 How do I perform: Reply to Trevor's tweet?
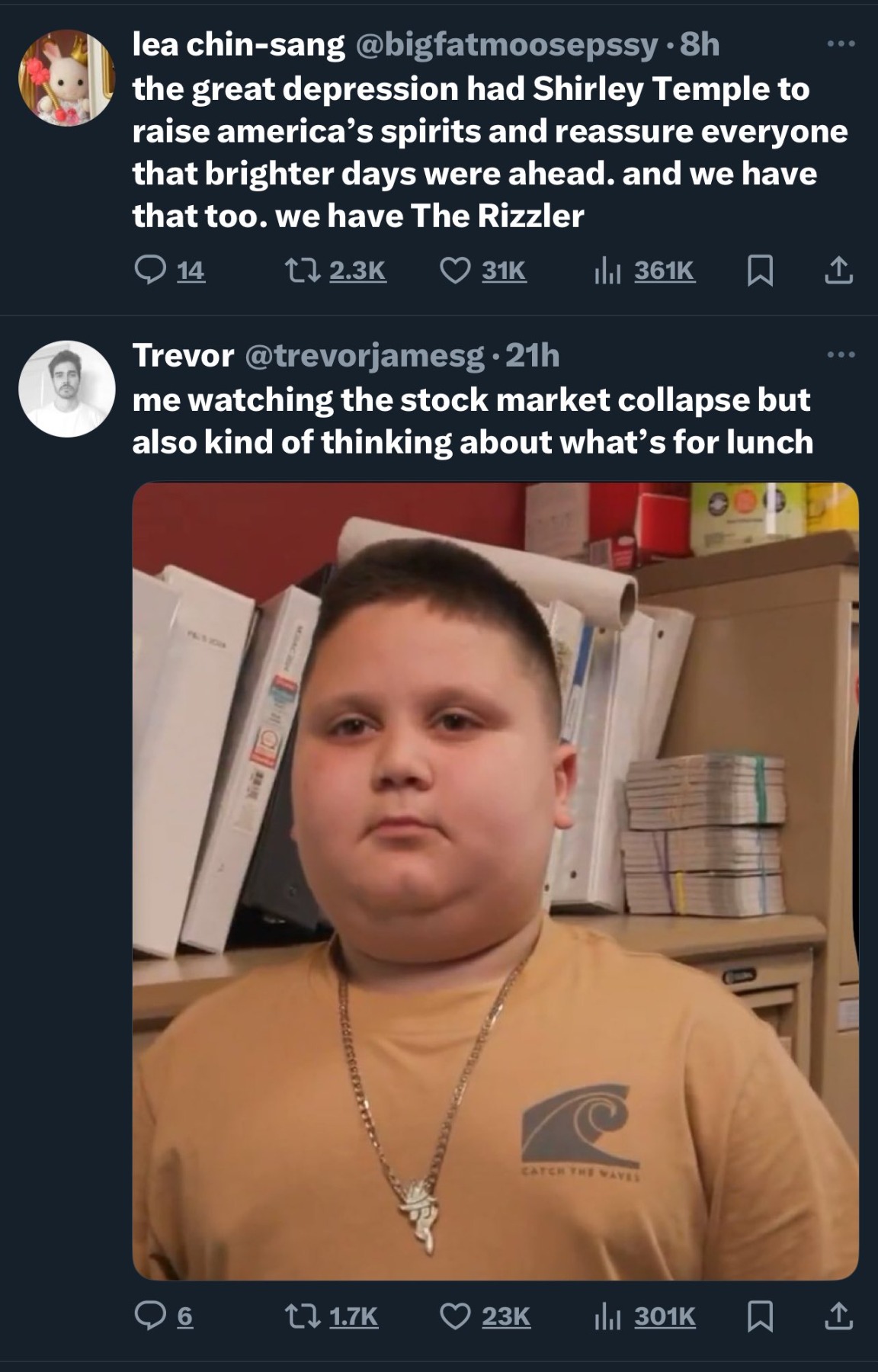click(x=164, y=1316)
